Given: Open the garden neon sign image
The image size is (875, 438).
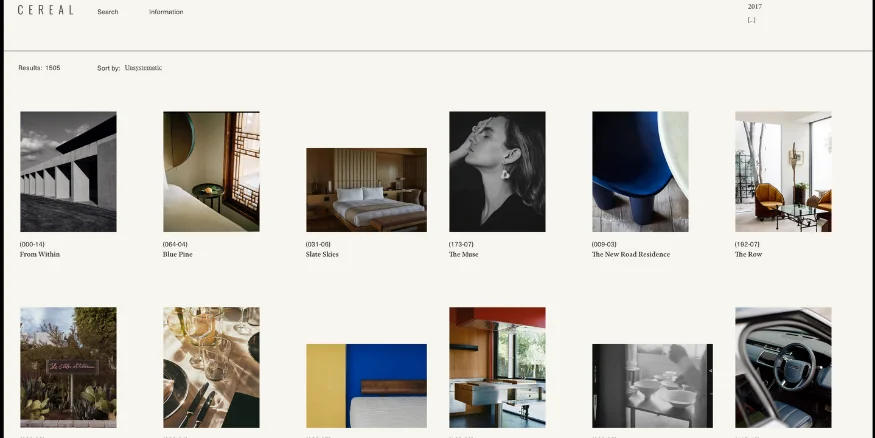Looking at the screenshot, I should [68, 367].
